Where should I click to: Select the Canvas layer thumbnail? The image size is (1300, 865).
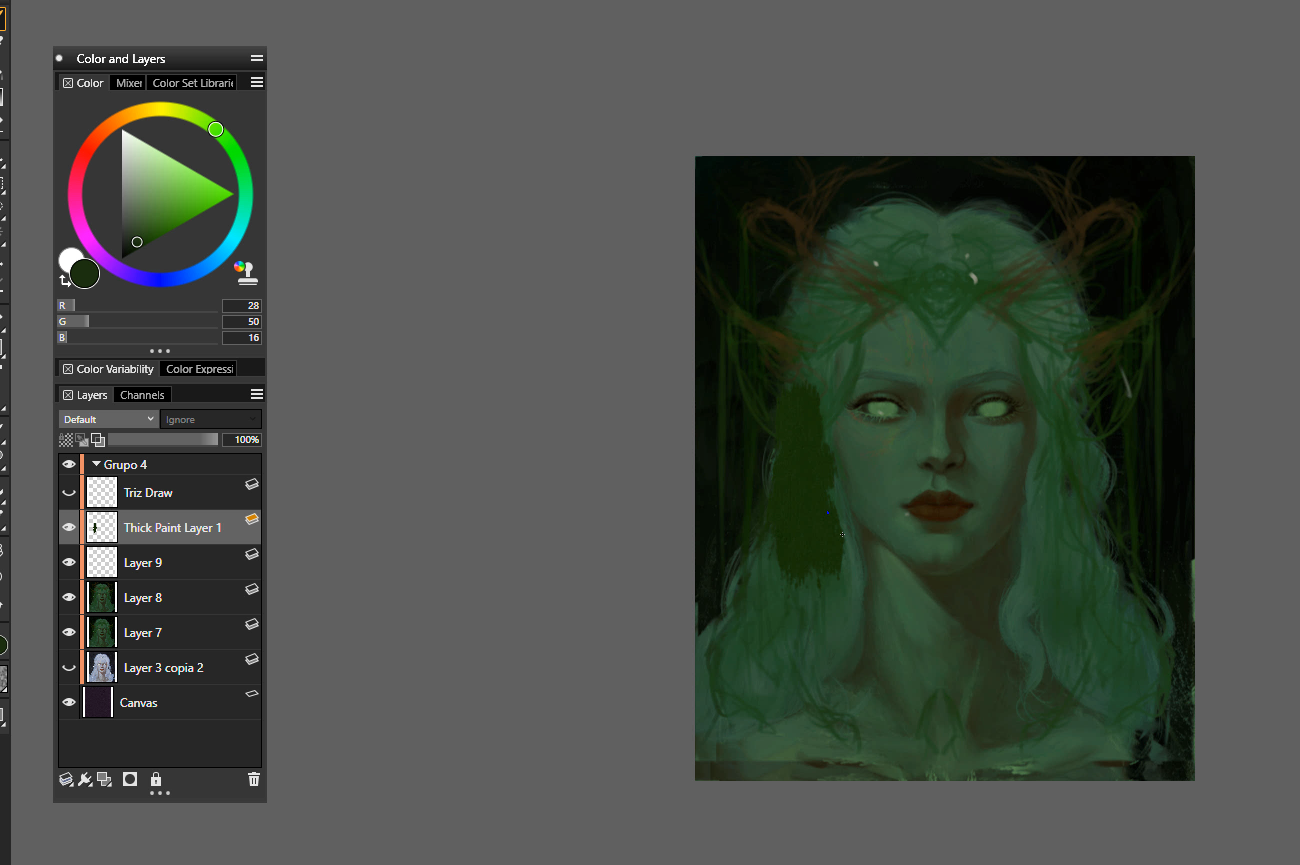tap(98, 703)
